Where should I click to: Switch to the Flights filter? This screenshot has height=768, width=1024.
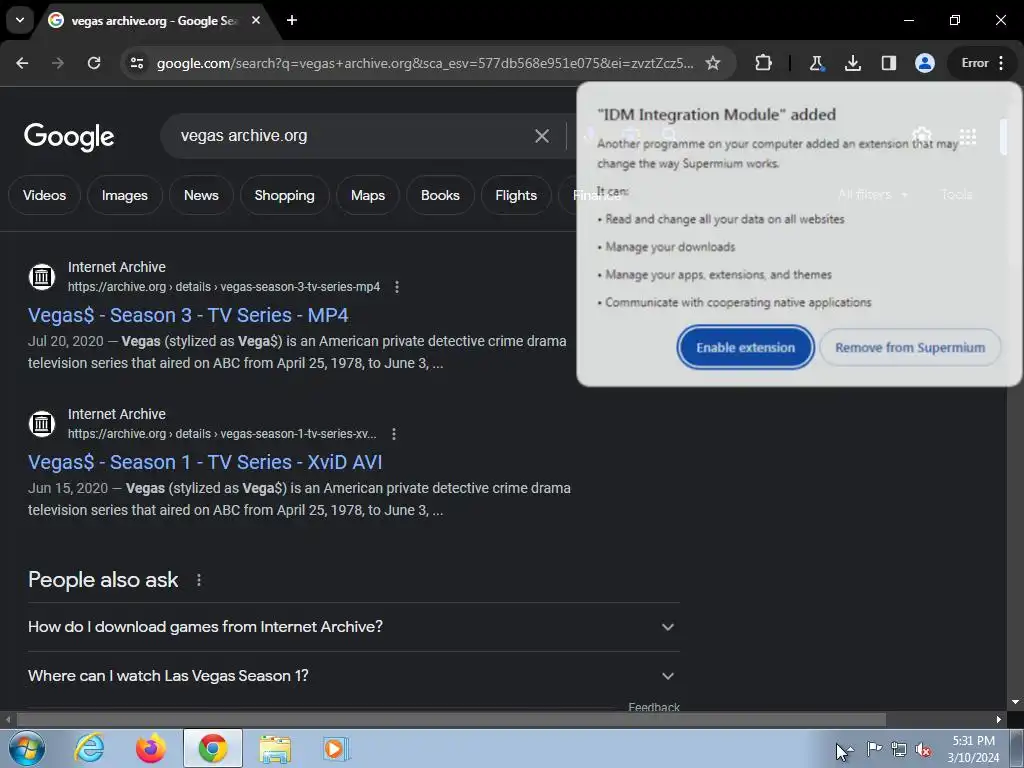tap(516, 195)
